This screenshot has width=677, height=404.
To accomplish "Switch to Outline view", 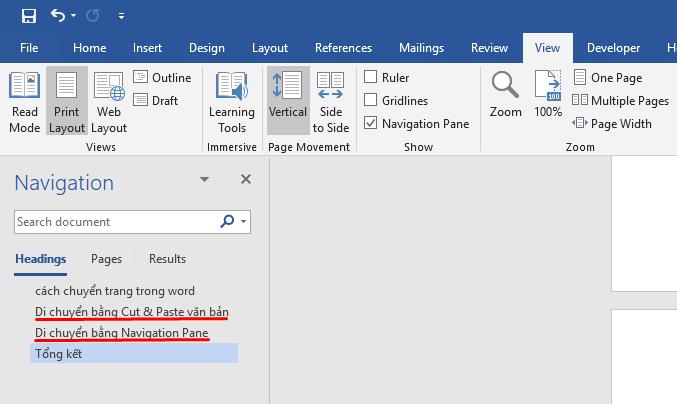I will (x=162, y=78).
